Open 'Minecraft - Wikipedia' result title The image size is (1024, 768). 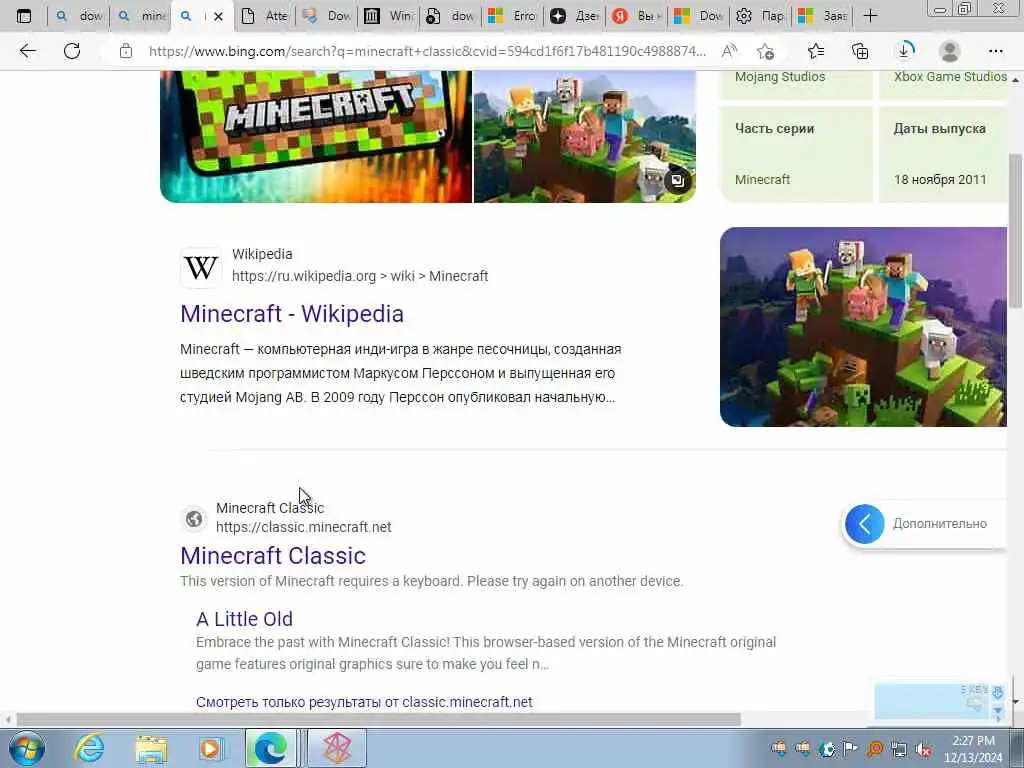292,314
